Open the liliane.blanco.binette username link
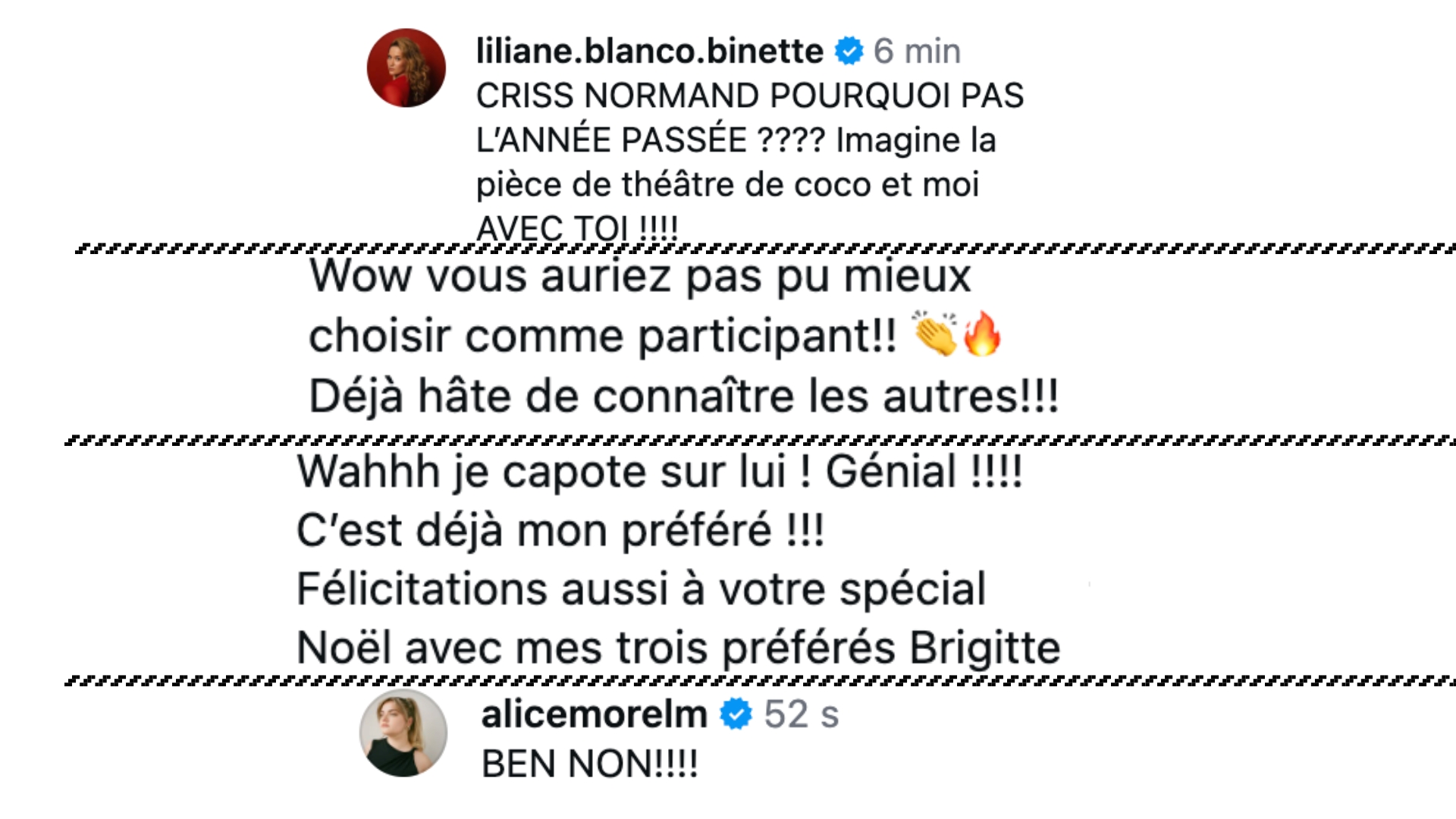This screenshot has height=819, width=1456. tap(649, 52)
